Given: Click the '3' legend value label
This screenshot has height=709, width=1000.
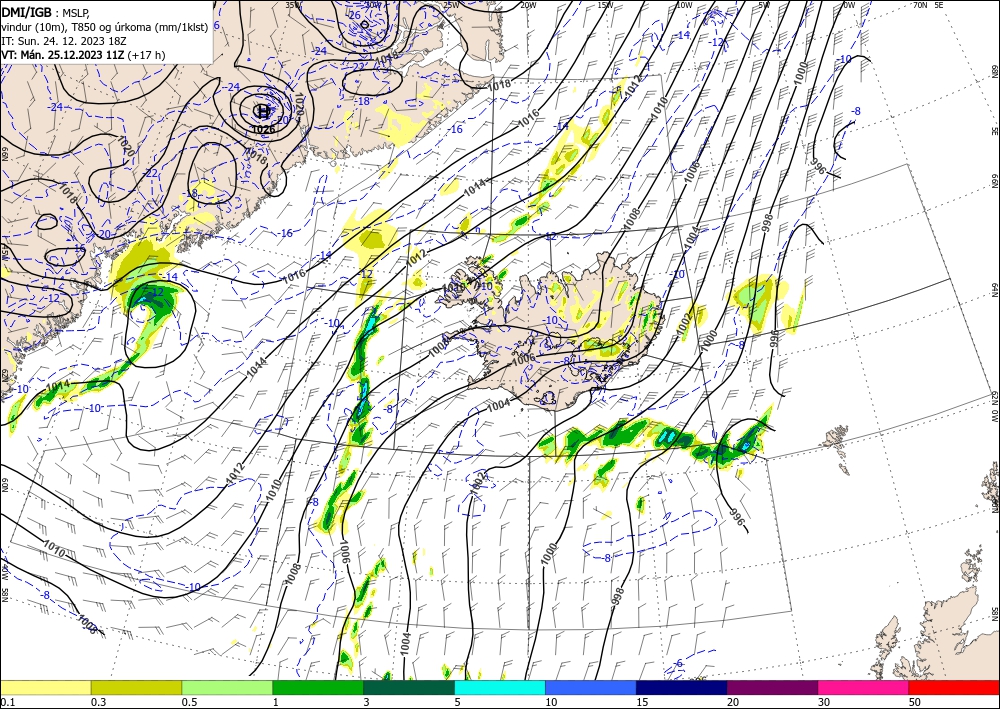Looking at the screenshot, I should pos(367,702).
